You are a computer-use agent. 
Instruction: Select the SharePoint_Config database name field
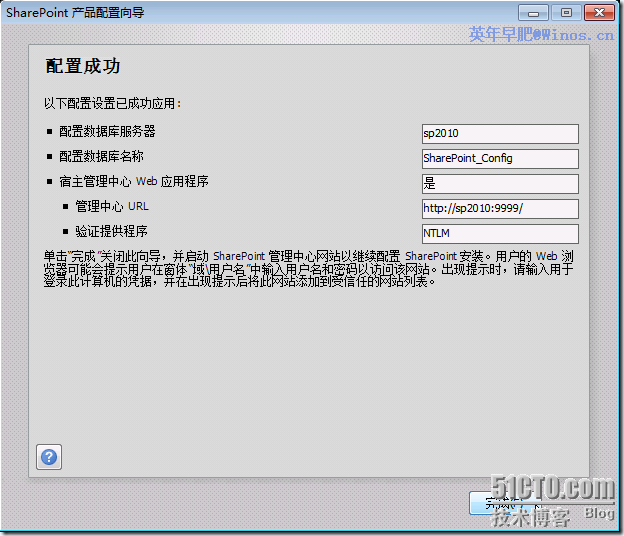[x=500, y=159]
